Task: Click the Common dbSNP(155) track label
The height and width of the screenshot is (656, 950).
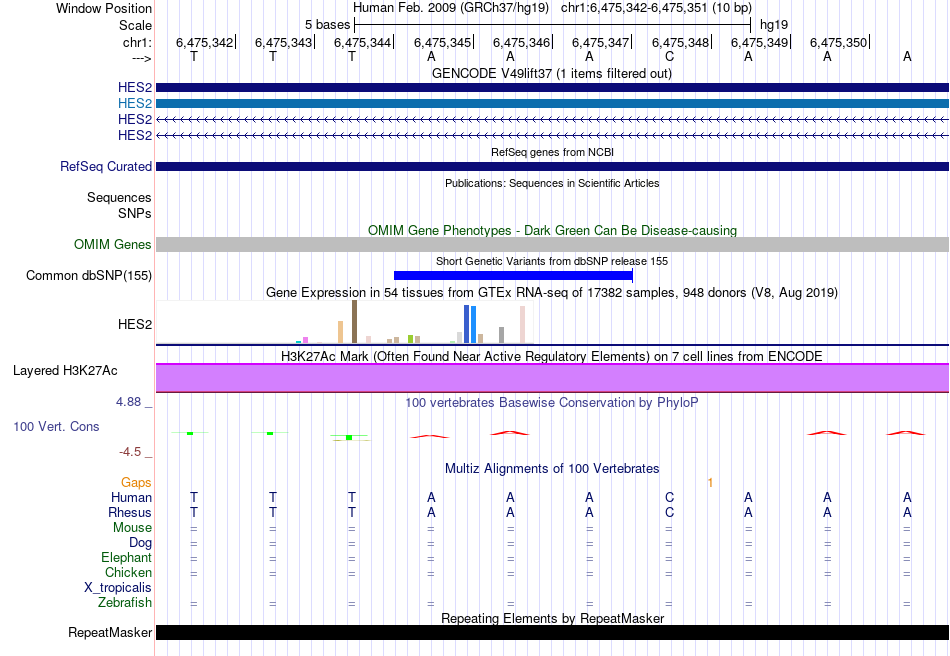Action: coord(88,276)
